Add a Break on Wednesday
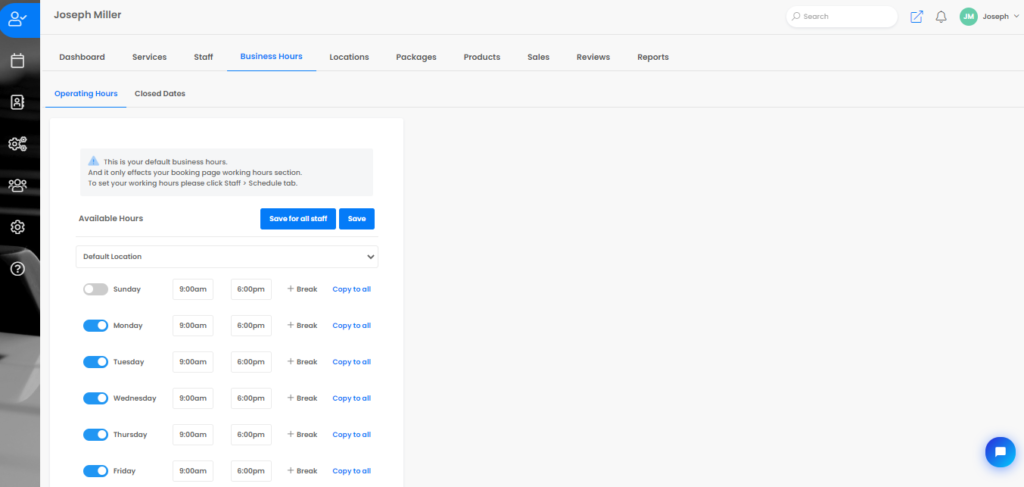Image resolution: width=1024 pixels, height=487 pixels. pyautogui.click(x=302, y=398)
